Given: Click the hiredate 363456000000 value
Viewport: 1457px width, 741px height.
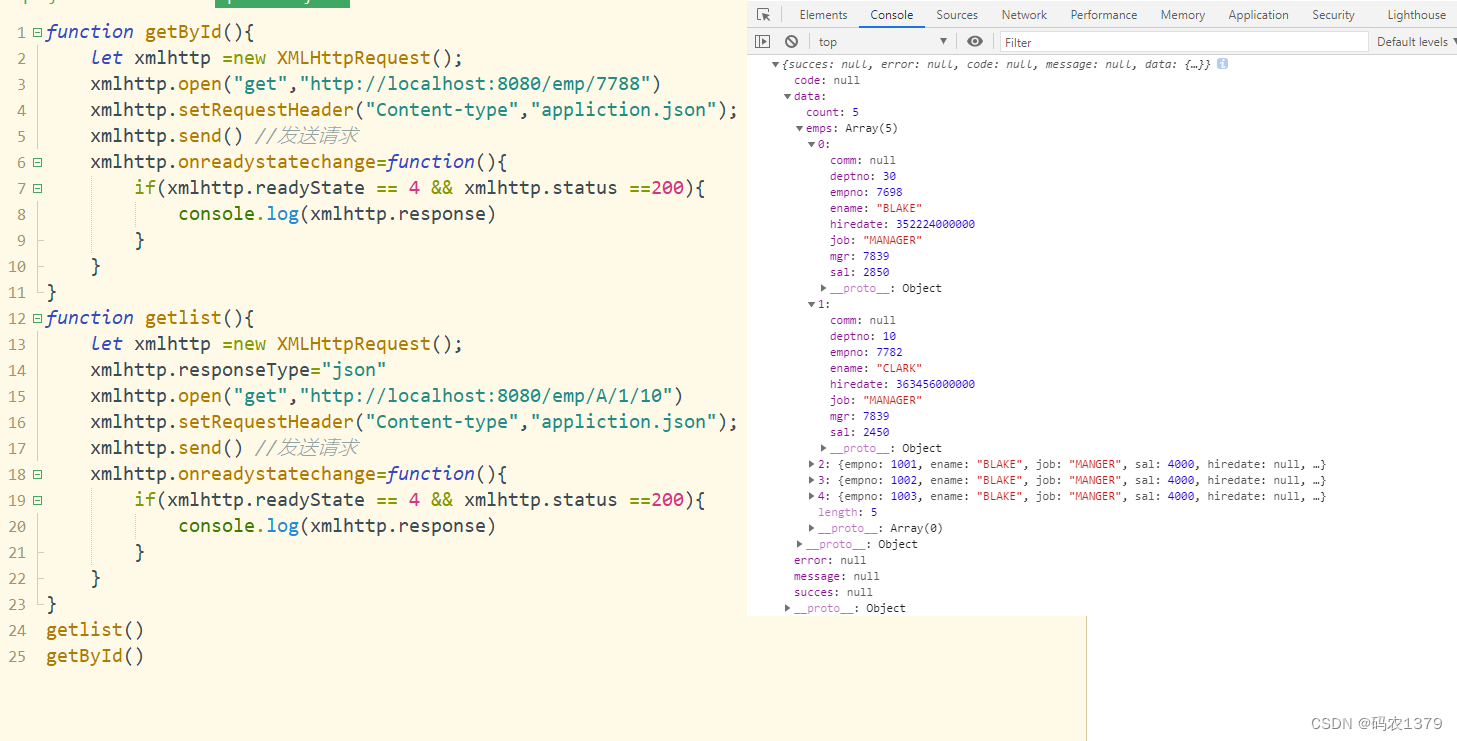Looking at the screenshot, I should (x=935, y=384).
